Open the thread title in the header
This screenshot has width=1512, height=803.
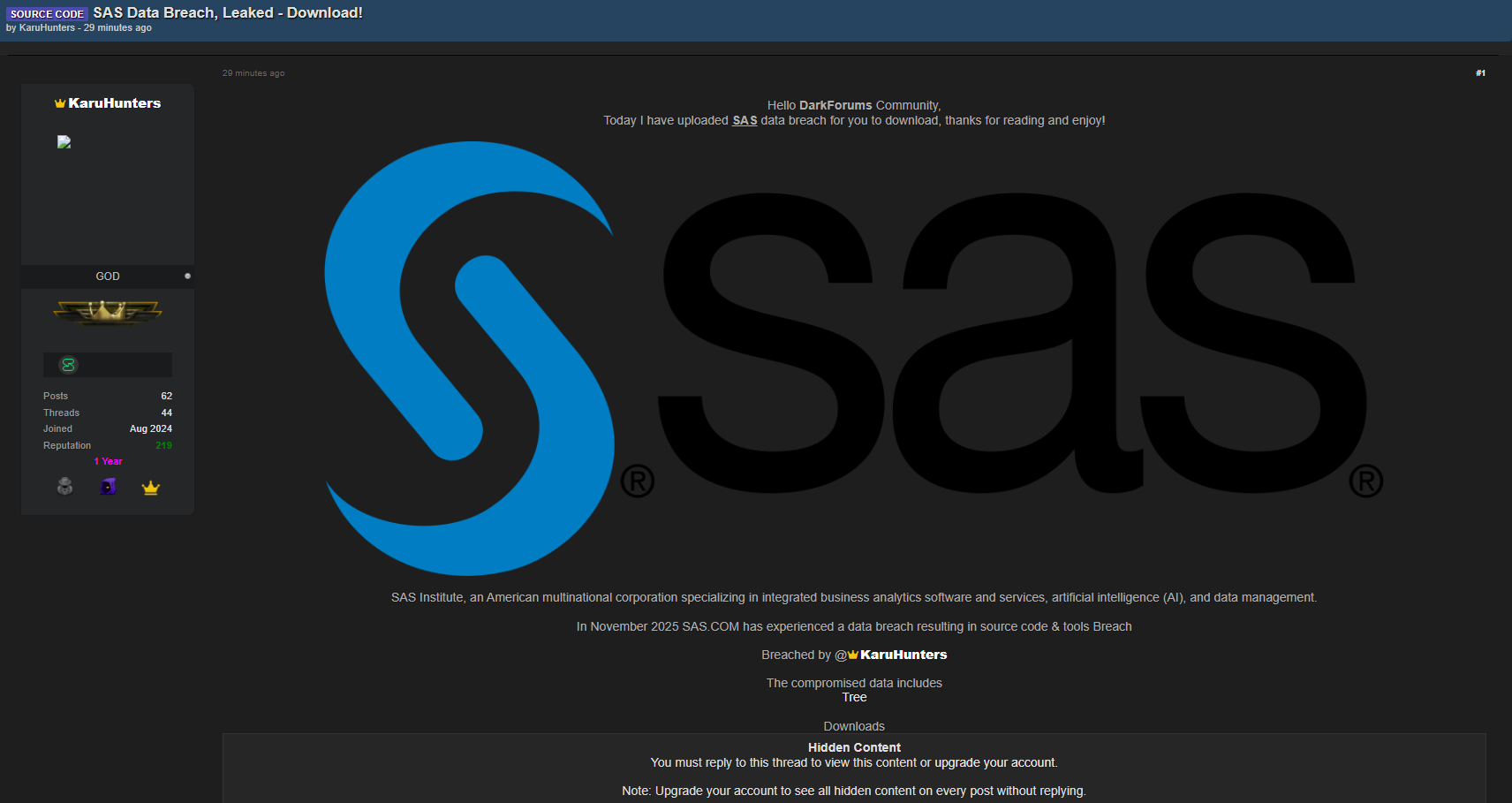point(228,13)
